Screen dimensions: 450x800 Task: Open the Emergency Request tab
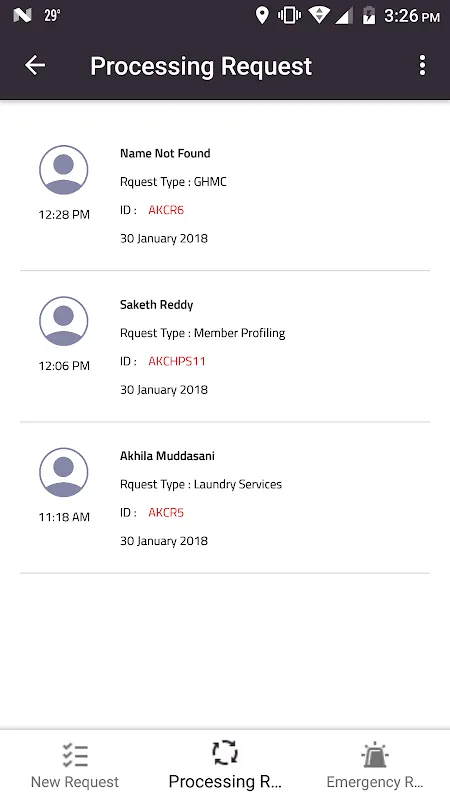pyautogui.click(x=375, y=765)
